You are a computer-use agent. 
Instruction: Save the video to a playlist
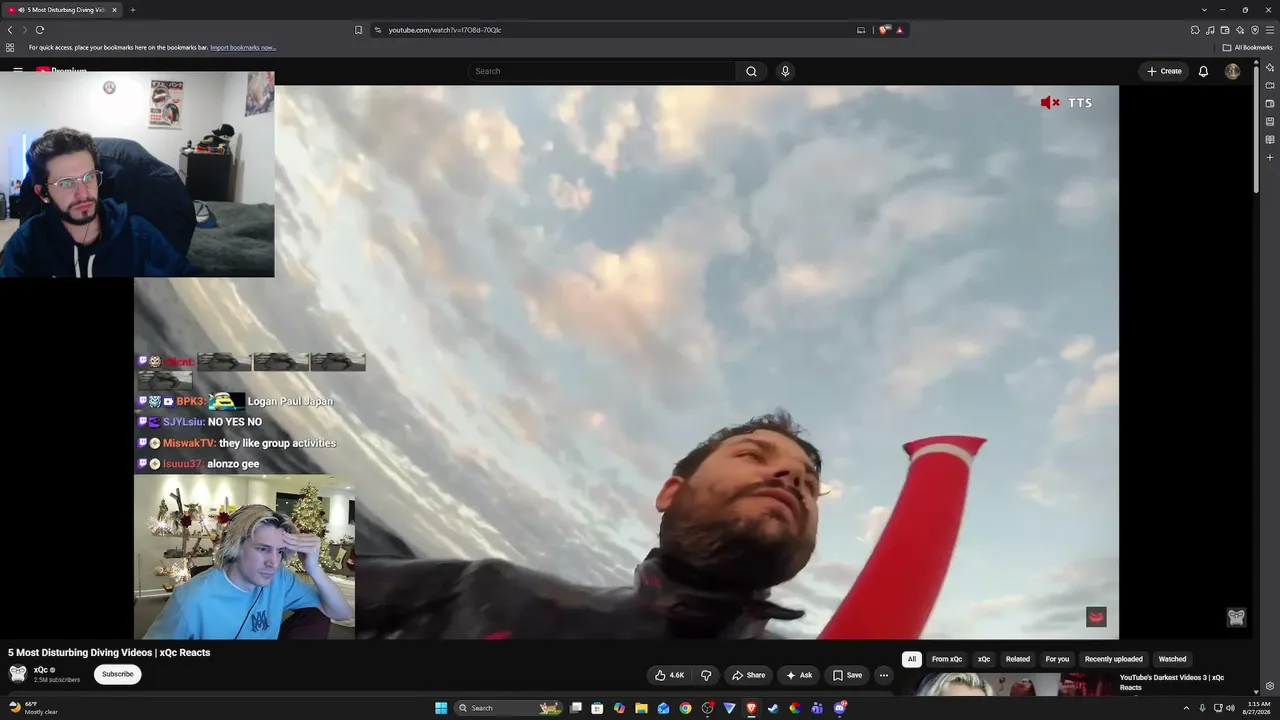coord(847,675)
